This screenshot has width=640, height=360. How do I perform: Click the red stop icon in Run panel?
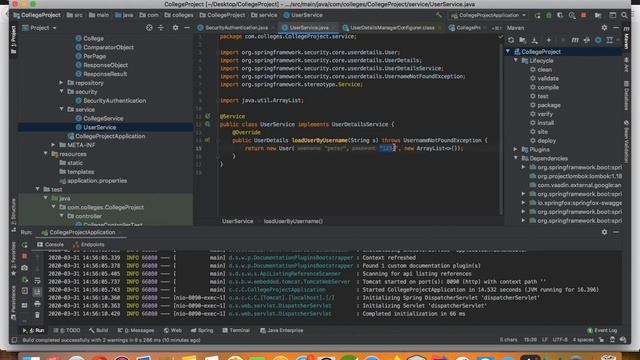coord(24,256)
